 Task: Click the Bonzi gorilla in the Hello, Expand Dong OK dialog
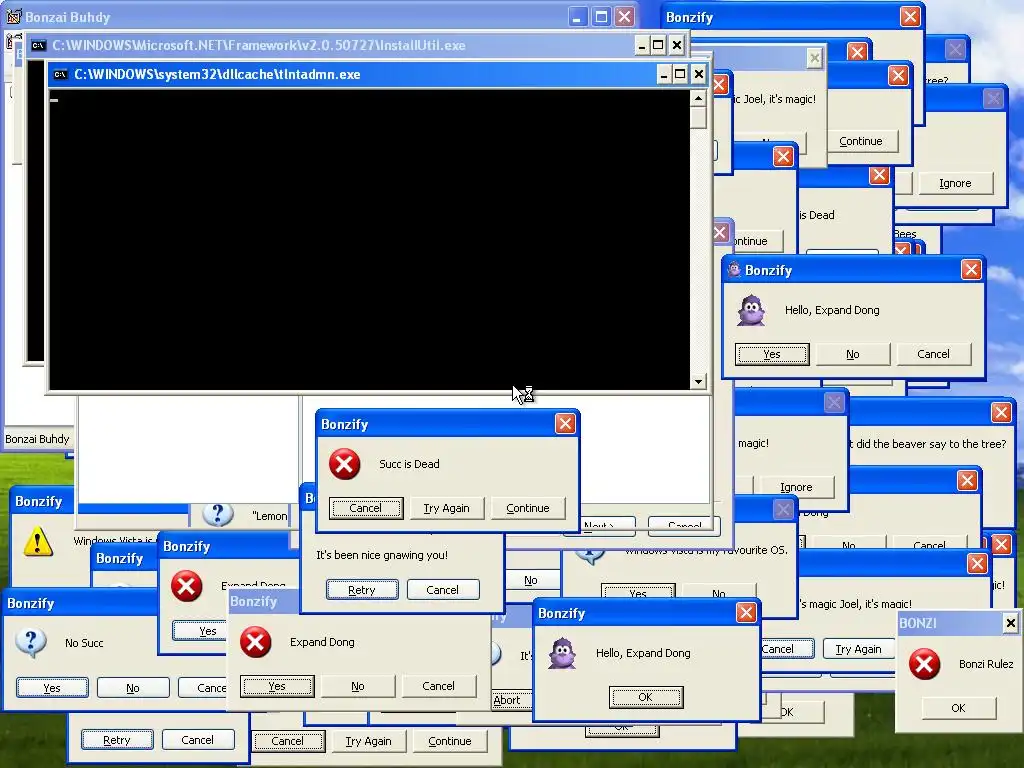(562, 653)
